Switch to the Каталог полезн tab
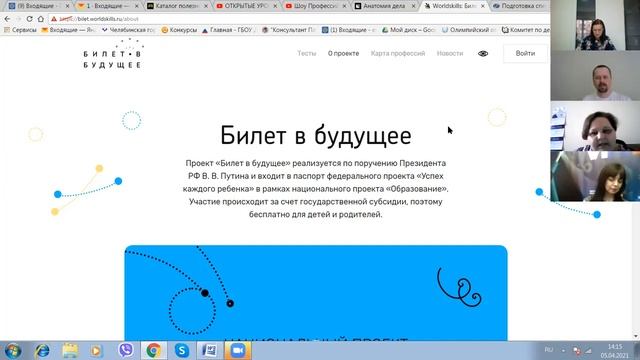 pyautogui.click(x=177, y=6)
